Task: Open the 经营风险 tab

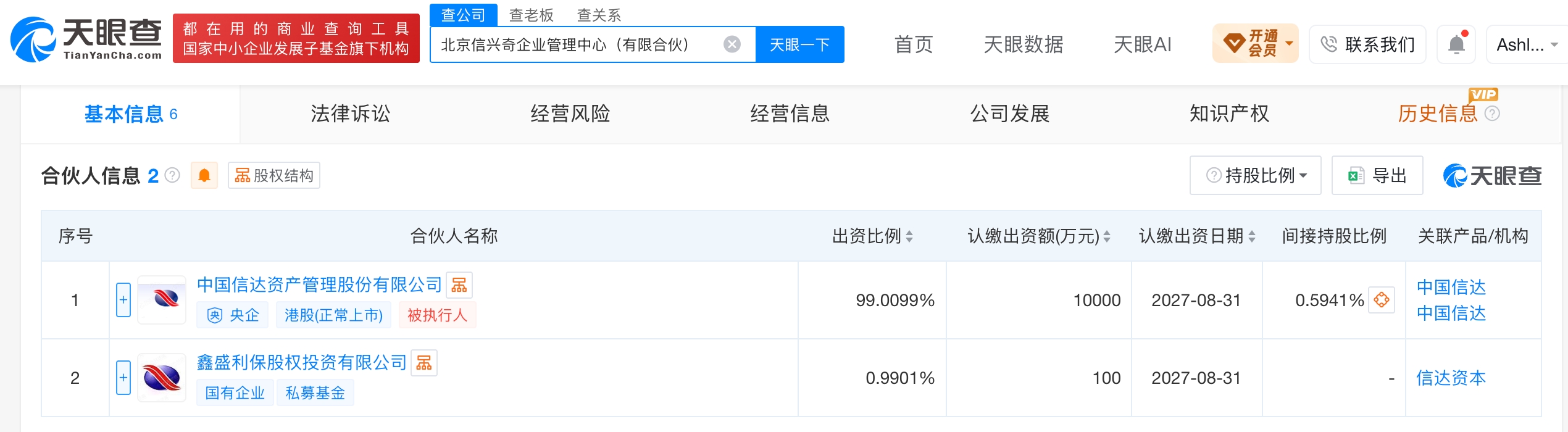Action: [570, 114]
